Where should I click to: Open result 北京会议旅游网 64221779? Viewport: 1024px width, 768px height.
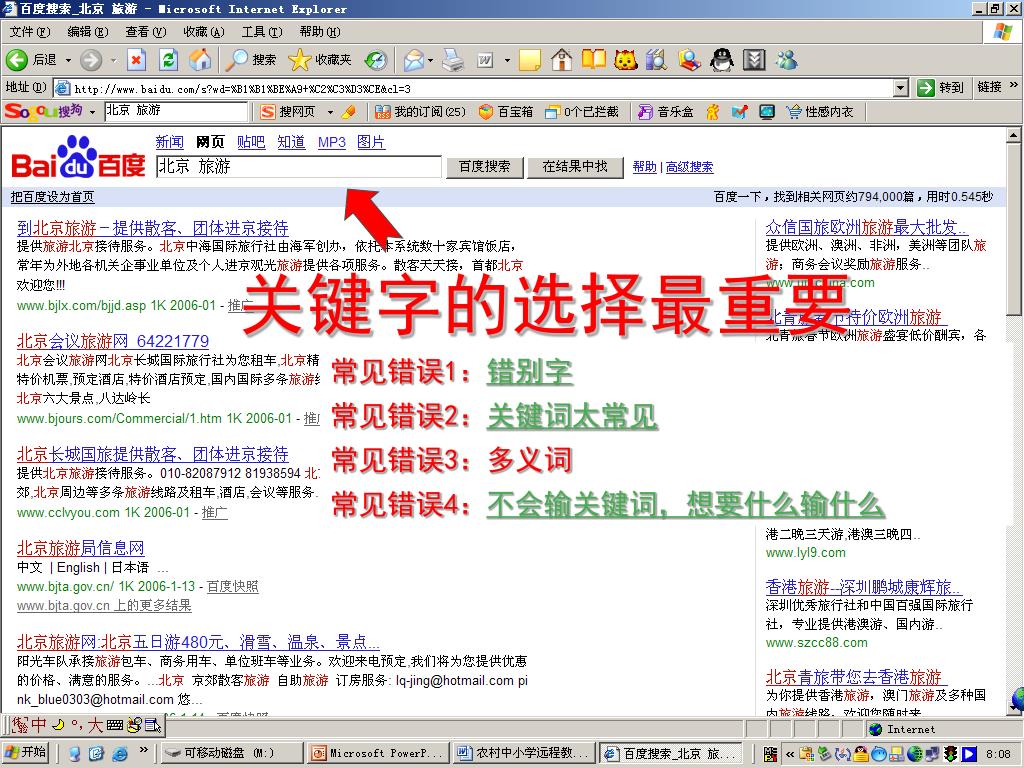pyautogui.click(x=113, y=341)
